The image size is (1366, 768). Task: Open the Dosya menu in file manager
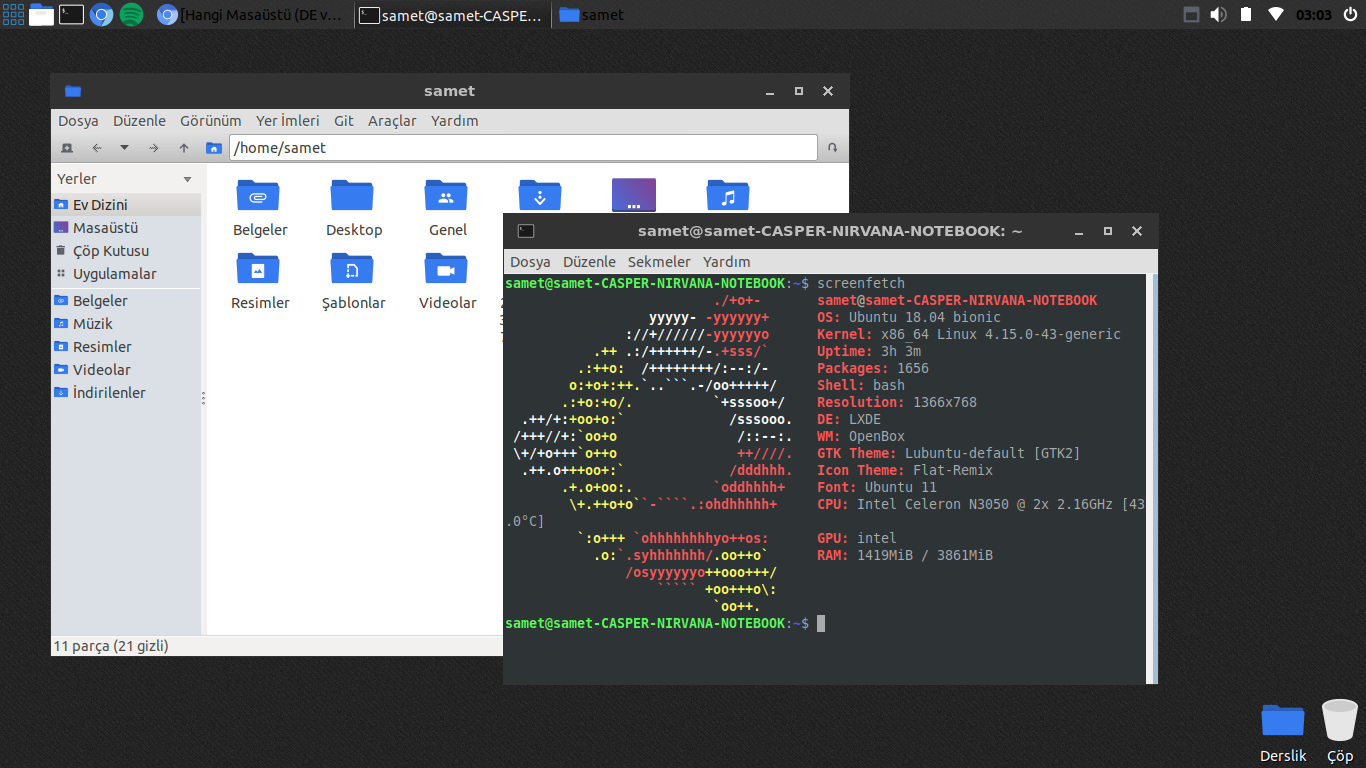78,120
